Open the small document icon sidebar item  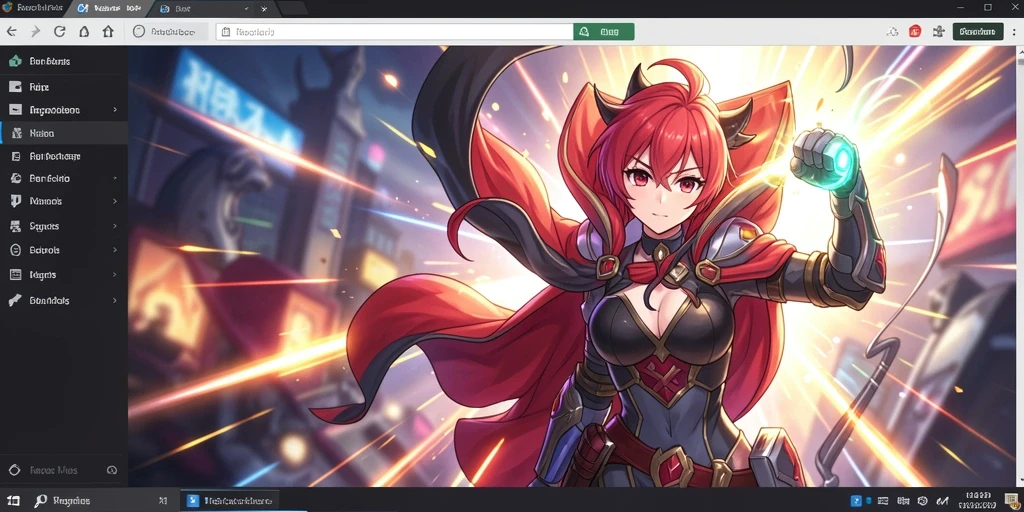(64, 156)
